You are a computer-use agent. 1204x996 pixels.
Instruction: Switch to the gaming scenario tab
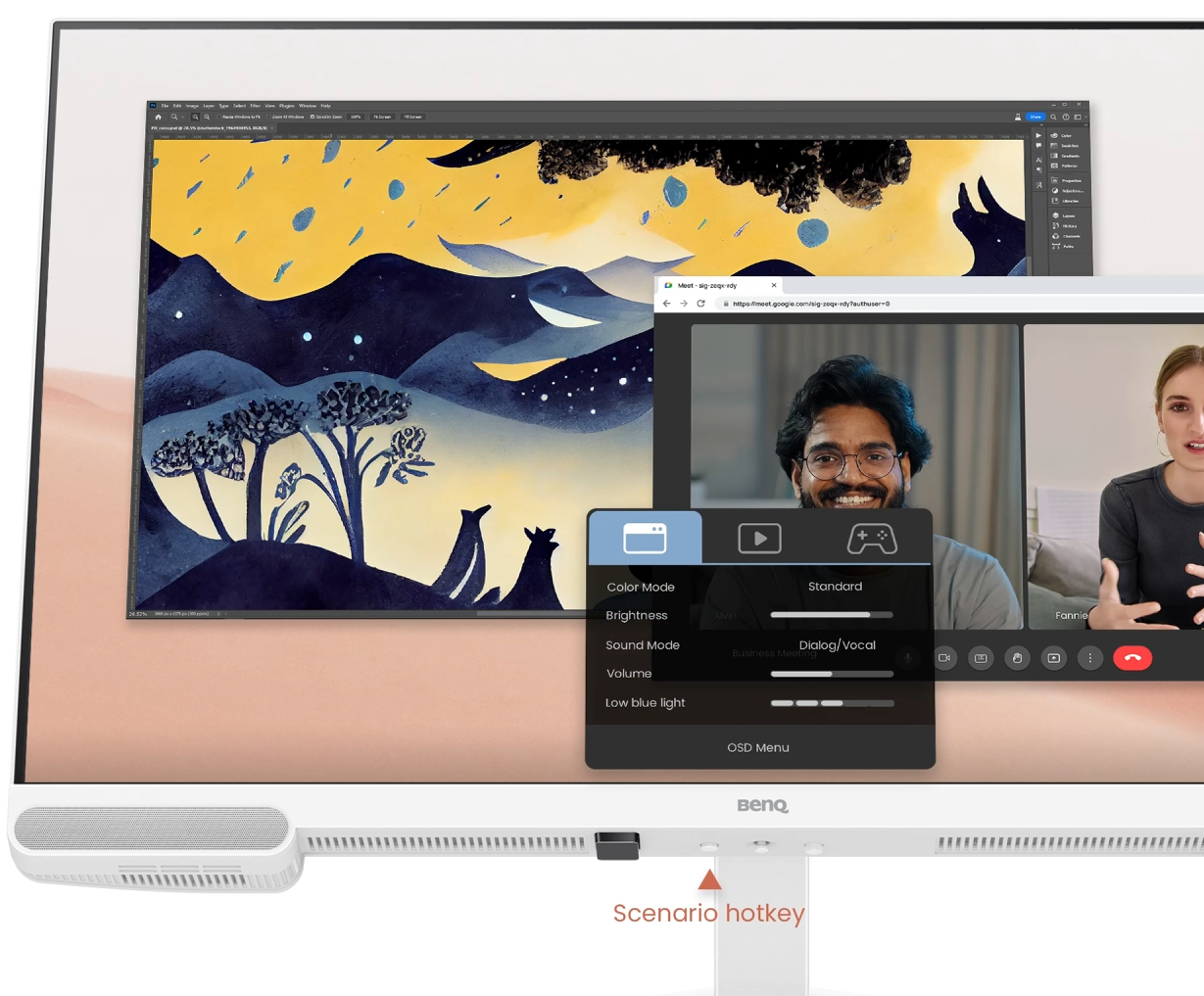pyautogui.click(x=871, y=539)
